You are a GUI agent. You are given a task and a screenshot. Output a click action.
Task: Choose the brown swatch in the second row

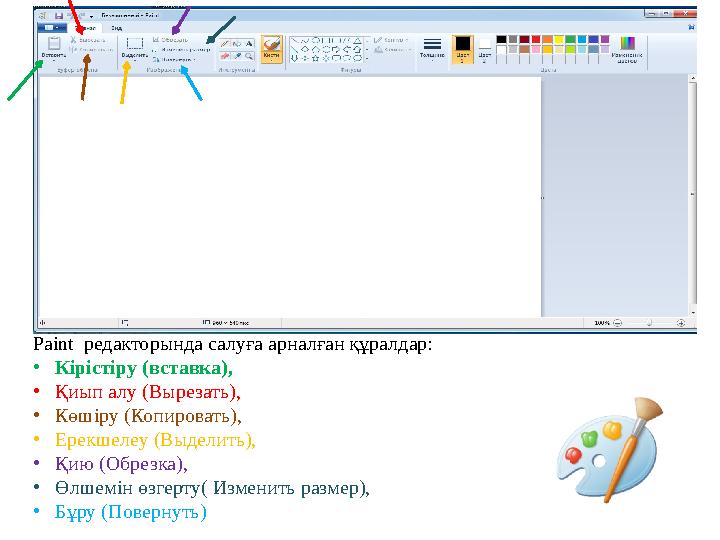(524, 49)
